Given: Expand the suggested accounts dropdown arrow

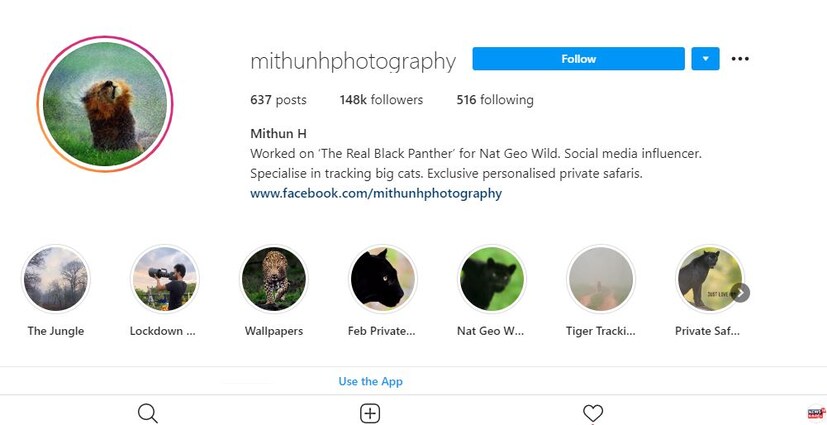Looking at the screenshot, I should coord(705,59).
